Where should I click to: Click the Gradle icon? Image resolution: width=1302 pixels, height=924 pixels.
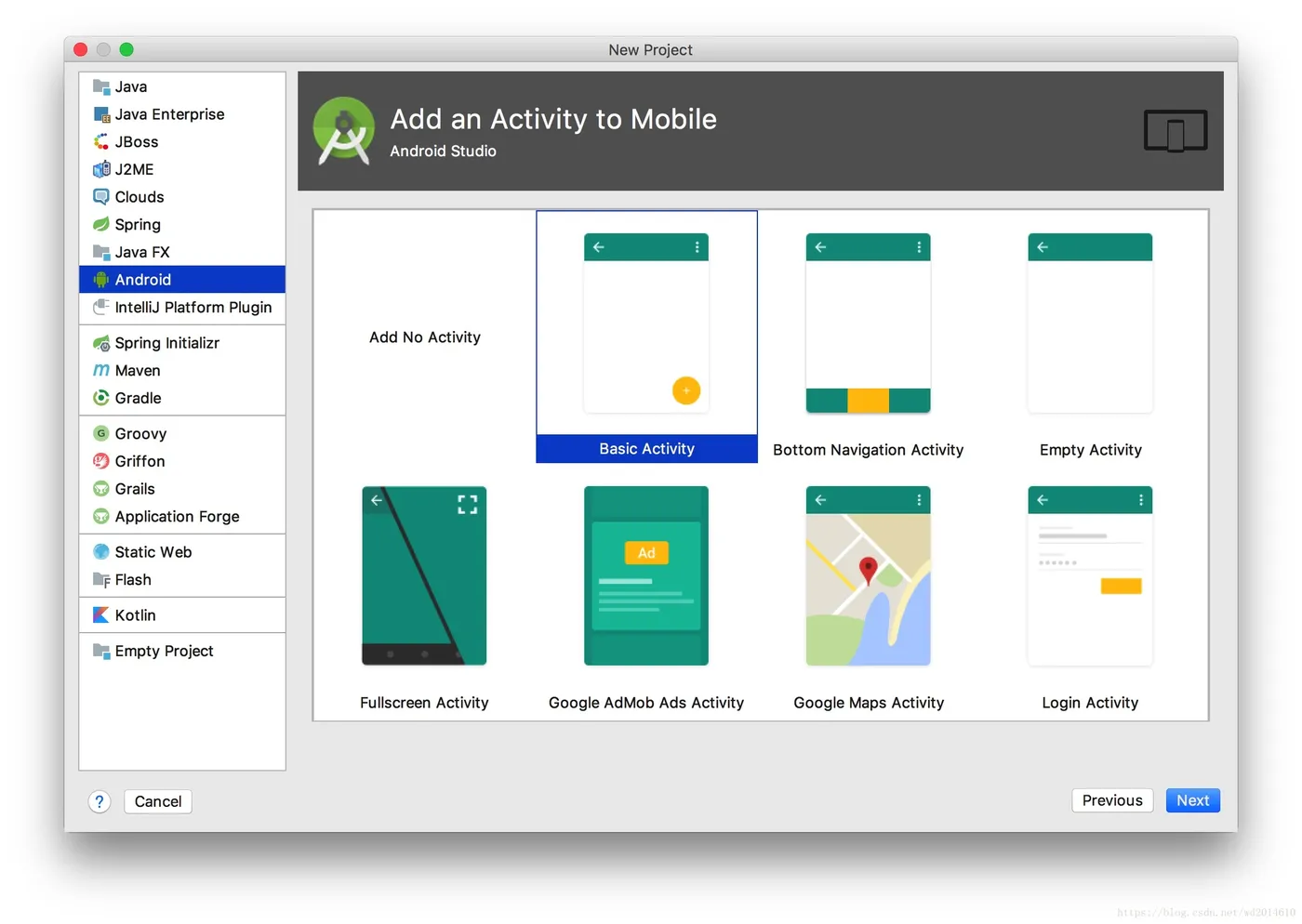(x=101, y=398)
